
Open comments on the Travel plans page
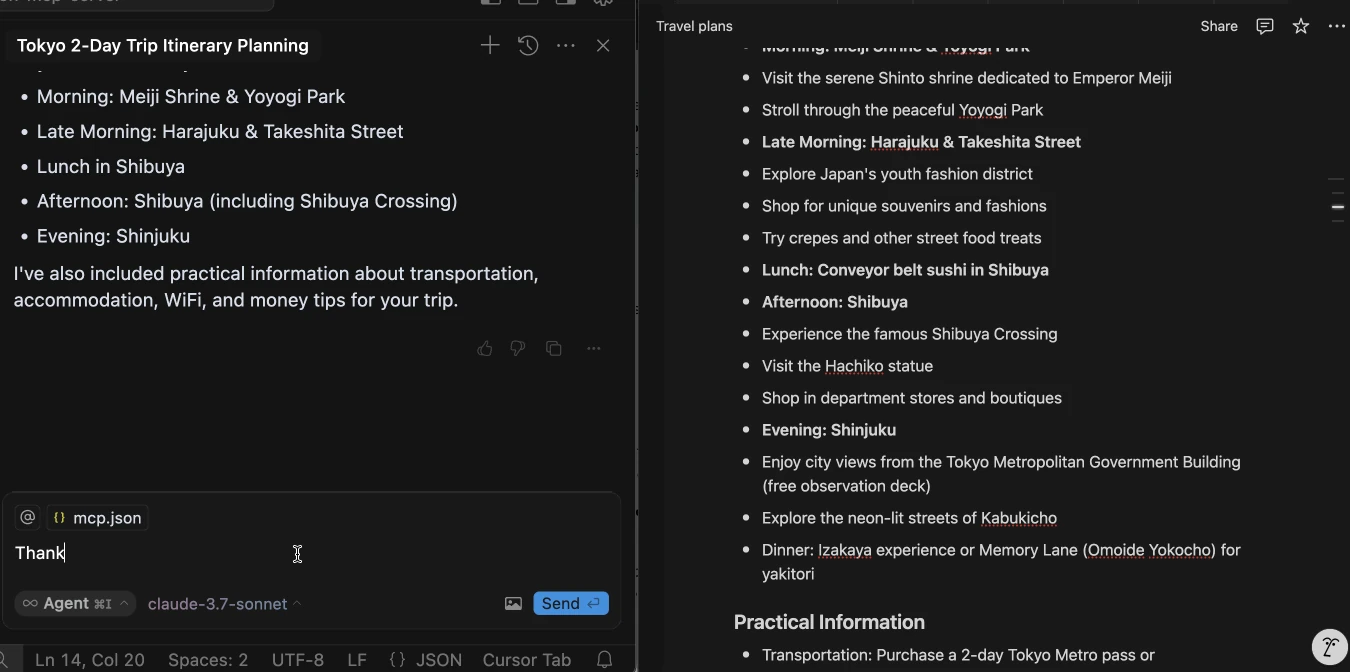[1265, 26]
